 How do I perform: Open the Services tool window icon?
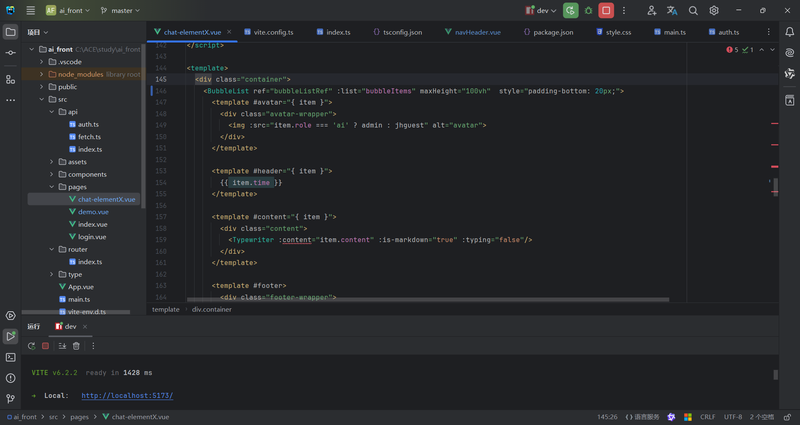click(10, 316)
